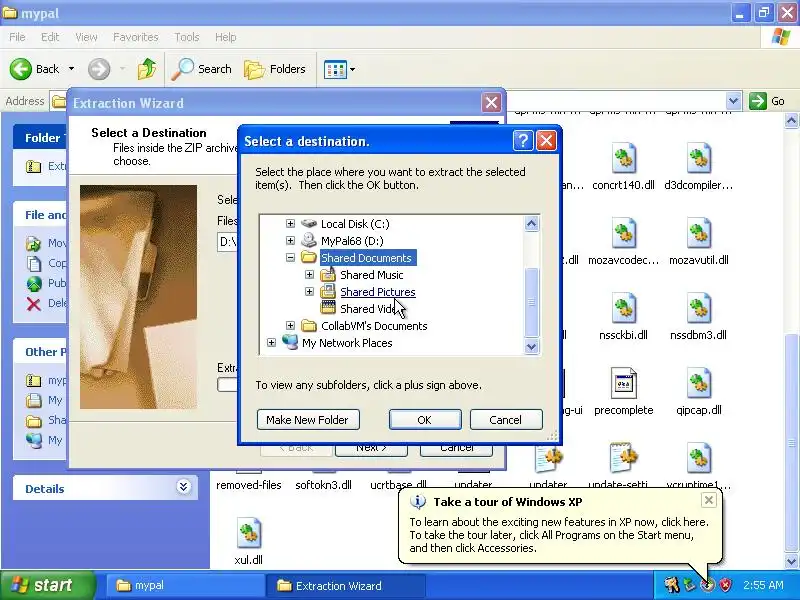The image size is (800, 600).
Task: Select the Shared Documents folder icon
Action: [x=309, y=257]
